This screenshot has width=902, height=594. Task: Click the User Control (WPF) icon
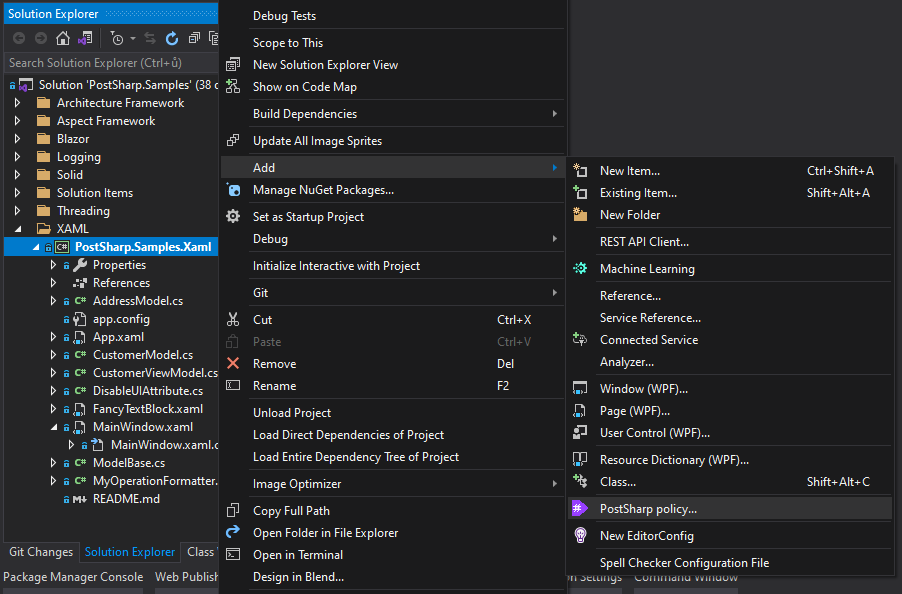(x=580, y=432)
